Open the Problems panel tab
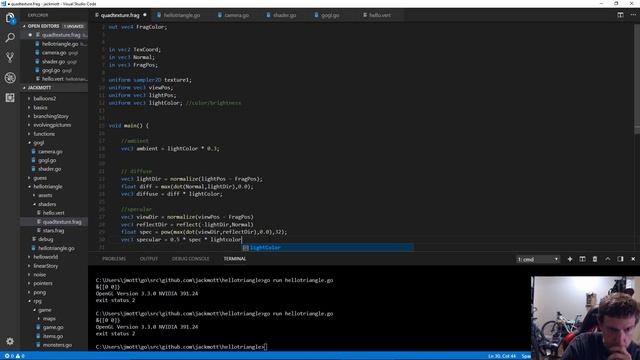The width and height of the screenshot is (640, 360). pyautogui.click(x=114, y=259)
